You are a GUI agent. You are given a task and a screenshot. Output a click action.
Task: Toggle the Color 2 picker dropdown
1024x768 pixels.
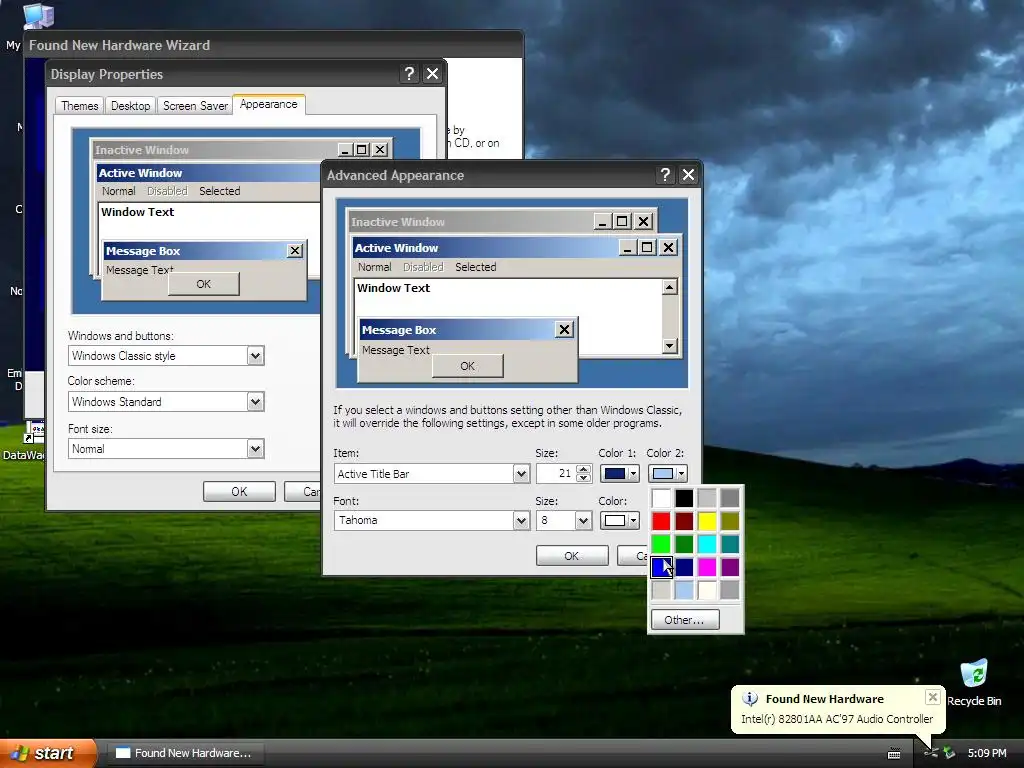point(667,473)
